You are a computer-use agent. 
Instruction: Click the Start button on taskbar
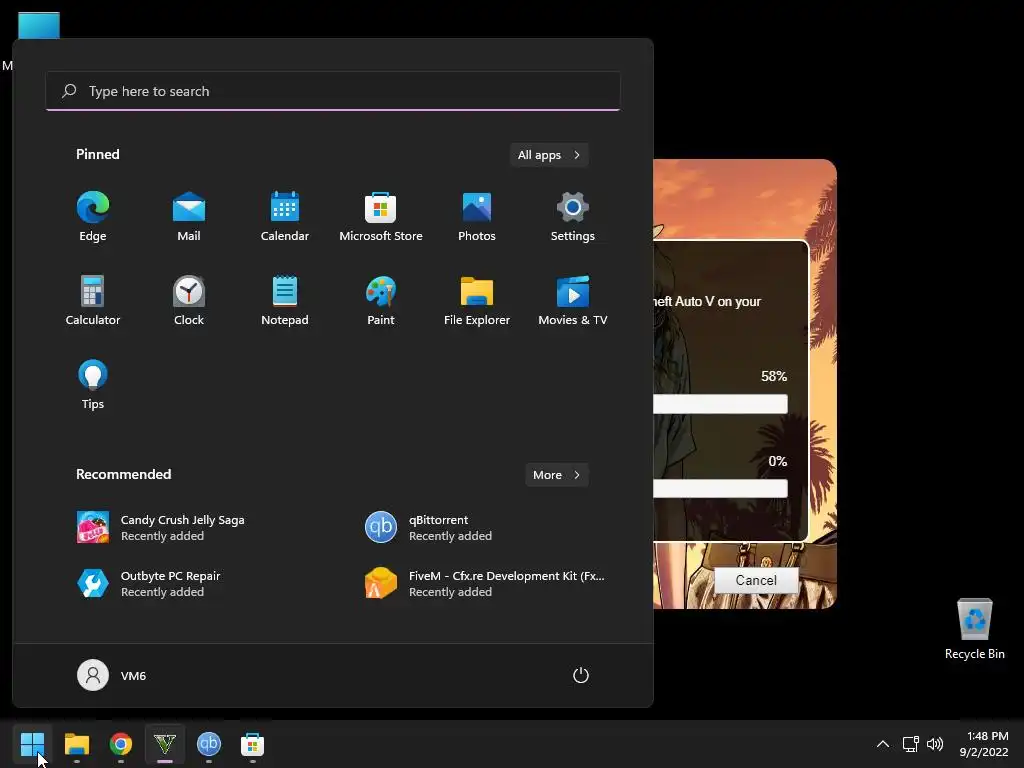(x=32, y=744)
